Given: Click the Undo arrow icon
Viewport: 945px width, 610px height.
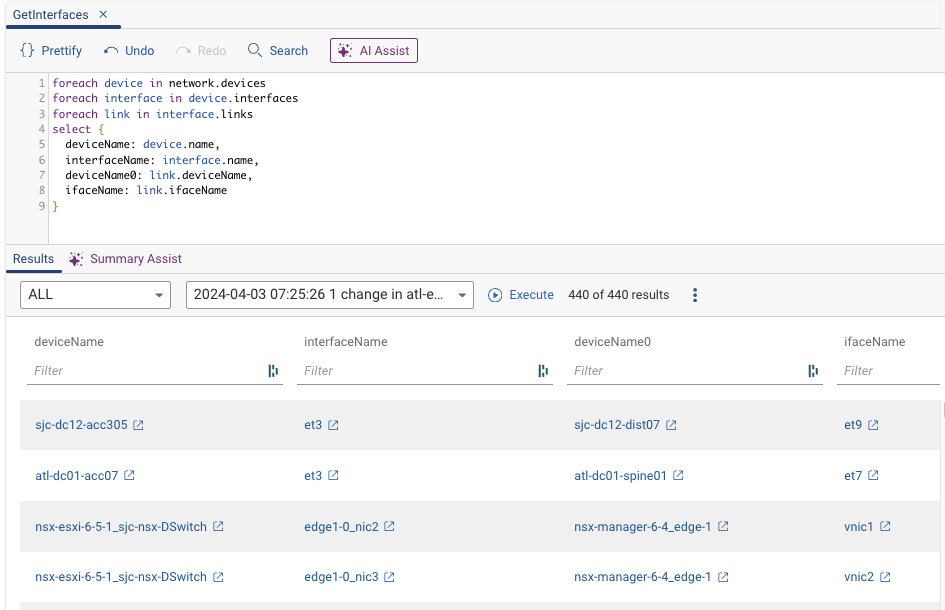Looking at the screenshot, I should click(x=111, y=51).
